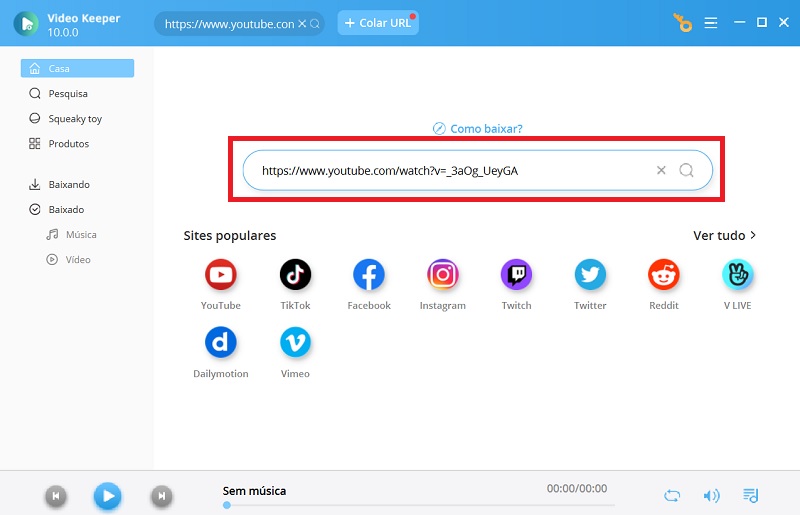Minimize the Video Keeper window

739,22
